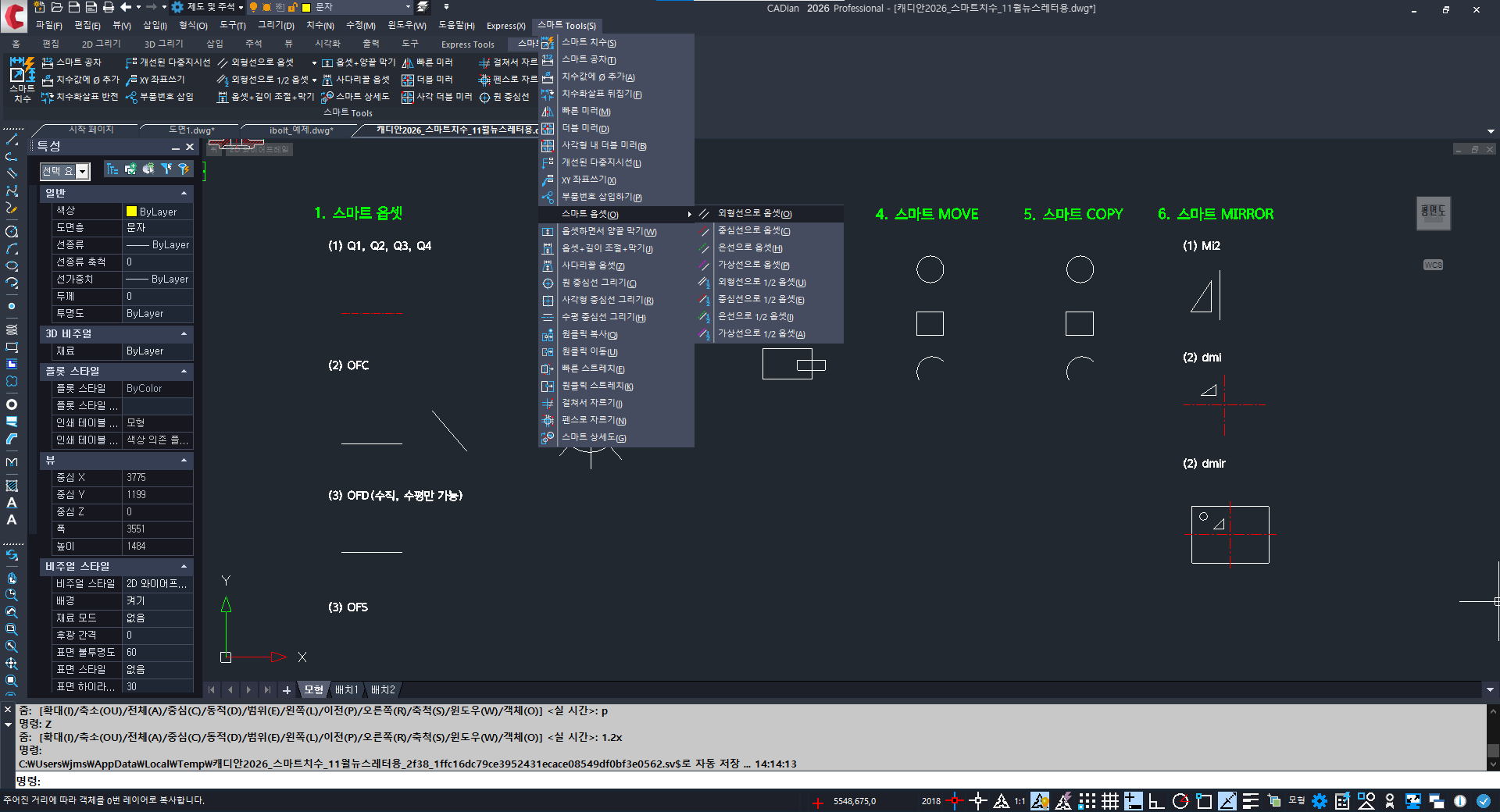Toggle ortho mode in status bar
Image resolution: width=1500 pixels, height=812 pixels.
pyautogui.click(x=1156, y=801)
